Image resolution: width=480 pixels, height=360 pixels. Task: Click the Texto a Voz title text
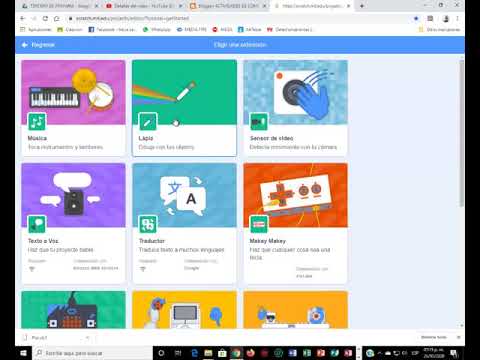[x=43, y=241]
